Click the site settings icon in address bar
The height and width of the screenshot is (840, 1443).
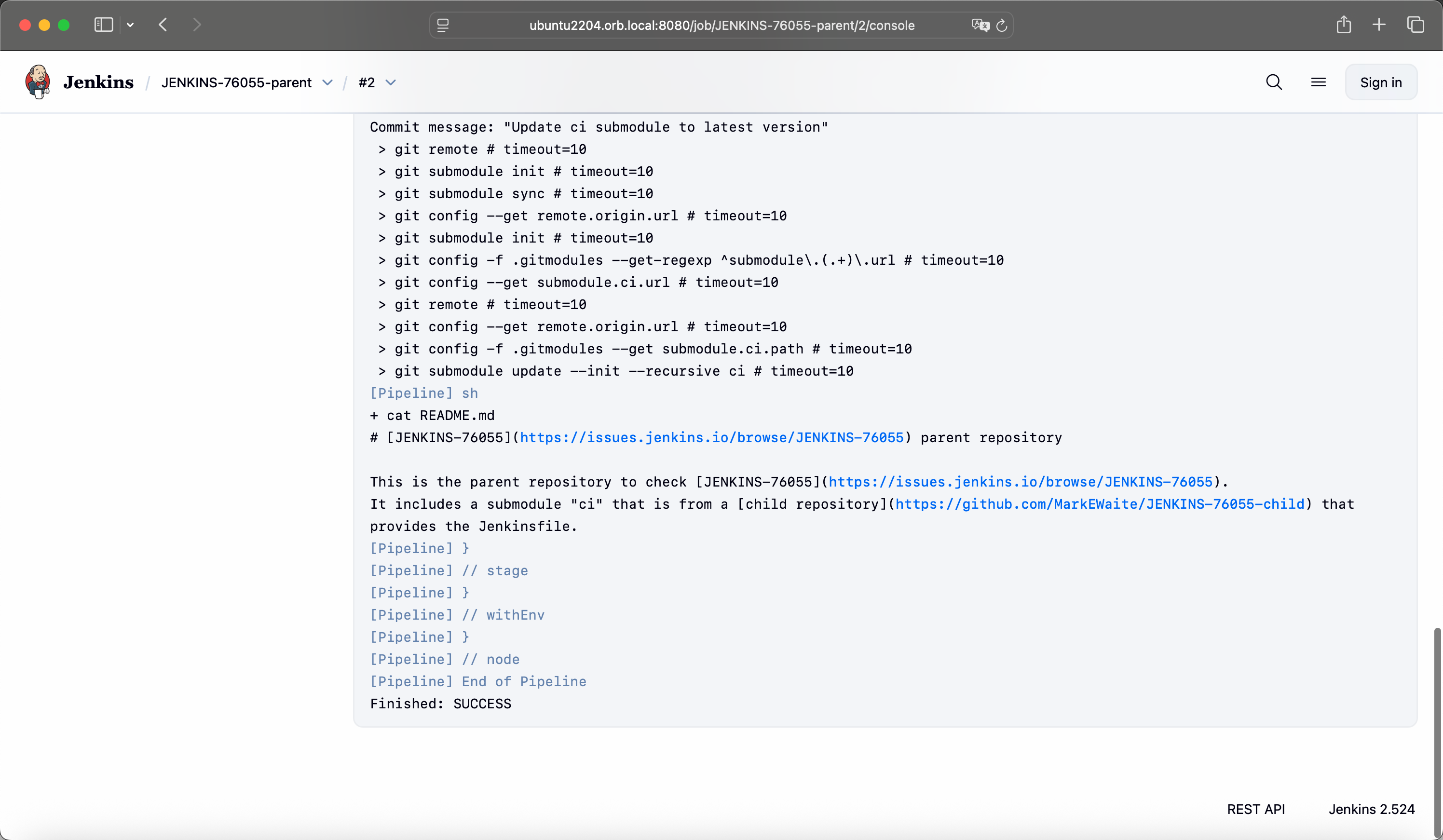point(443,25)
